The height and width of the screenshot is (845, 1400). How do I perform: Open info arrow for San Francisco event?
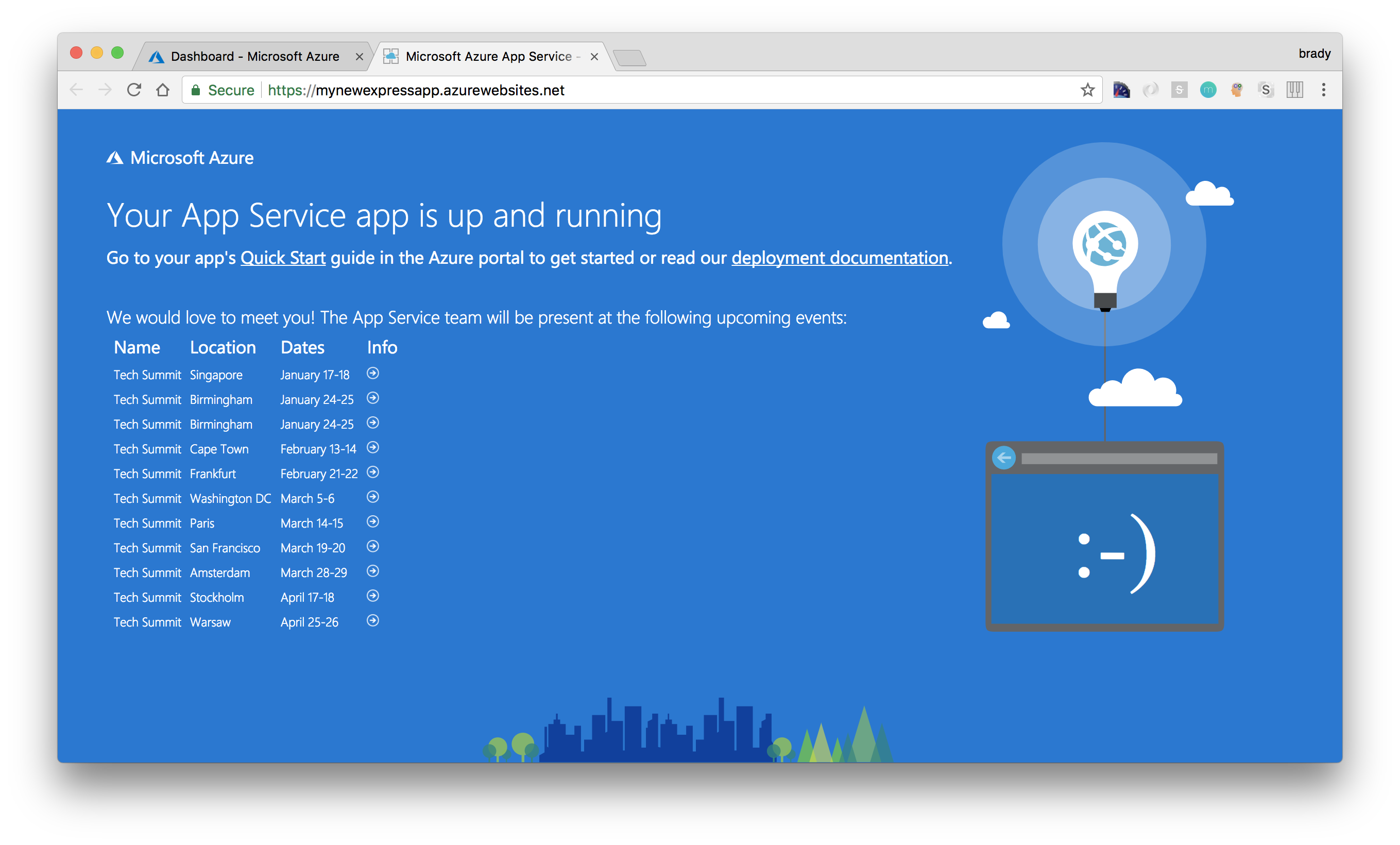[x=373, y=547]
